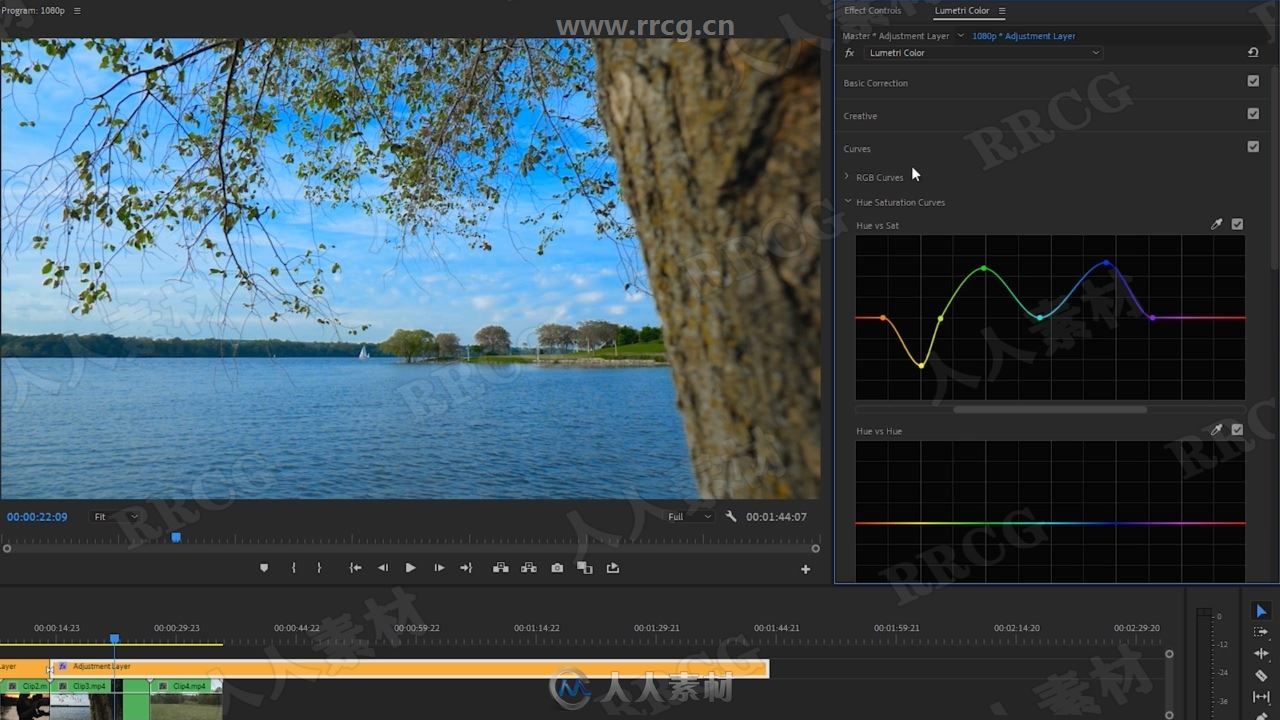Click the Hue vs Hue curve line
This screenshot has width=1280, height=720.
(1050, 523)
